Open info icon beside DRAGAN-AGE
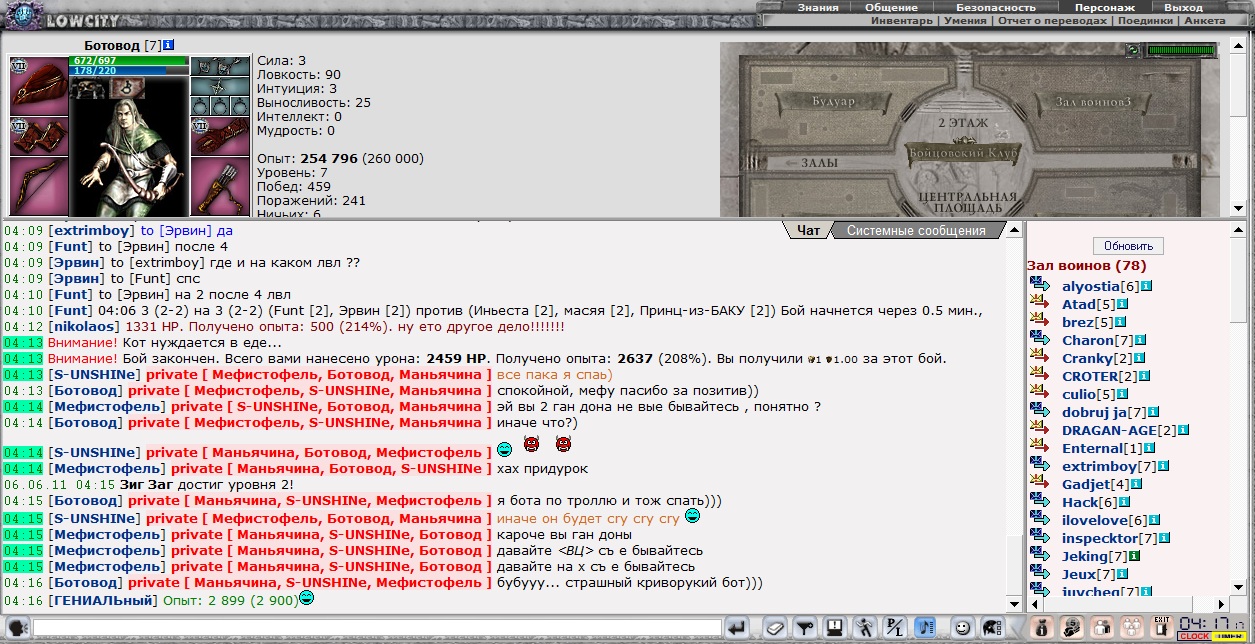The width and height of the screenshot is (1255, 644). (x=1183, y=430)
